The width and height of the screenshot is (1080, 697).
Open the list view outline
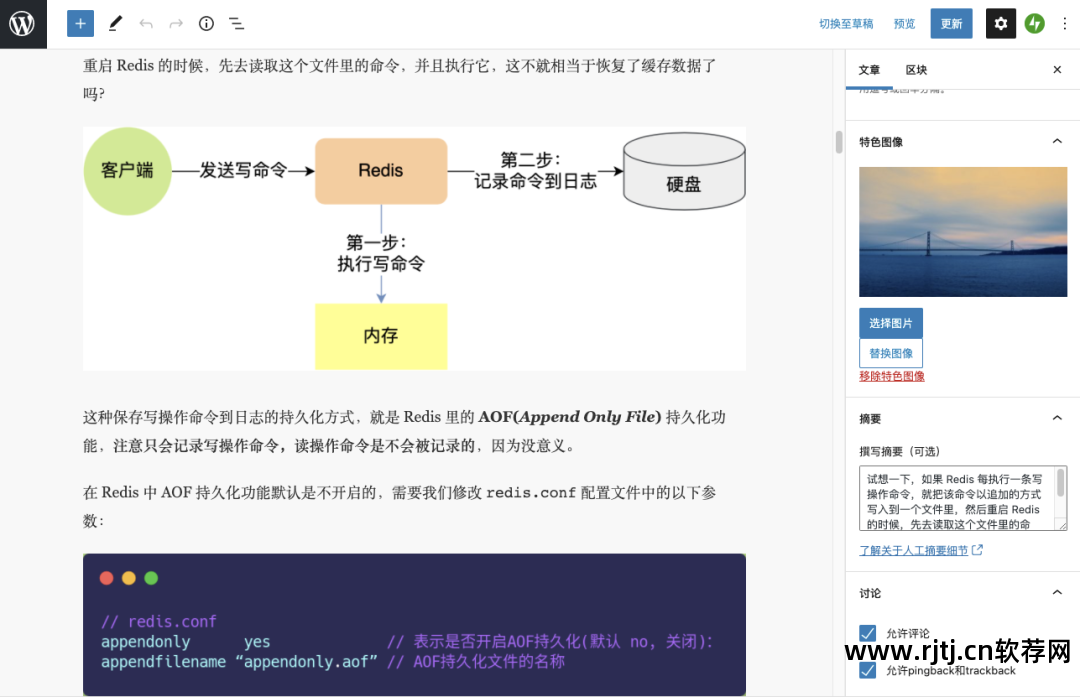(x=236, y=24)
